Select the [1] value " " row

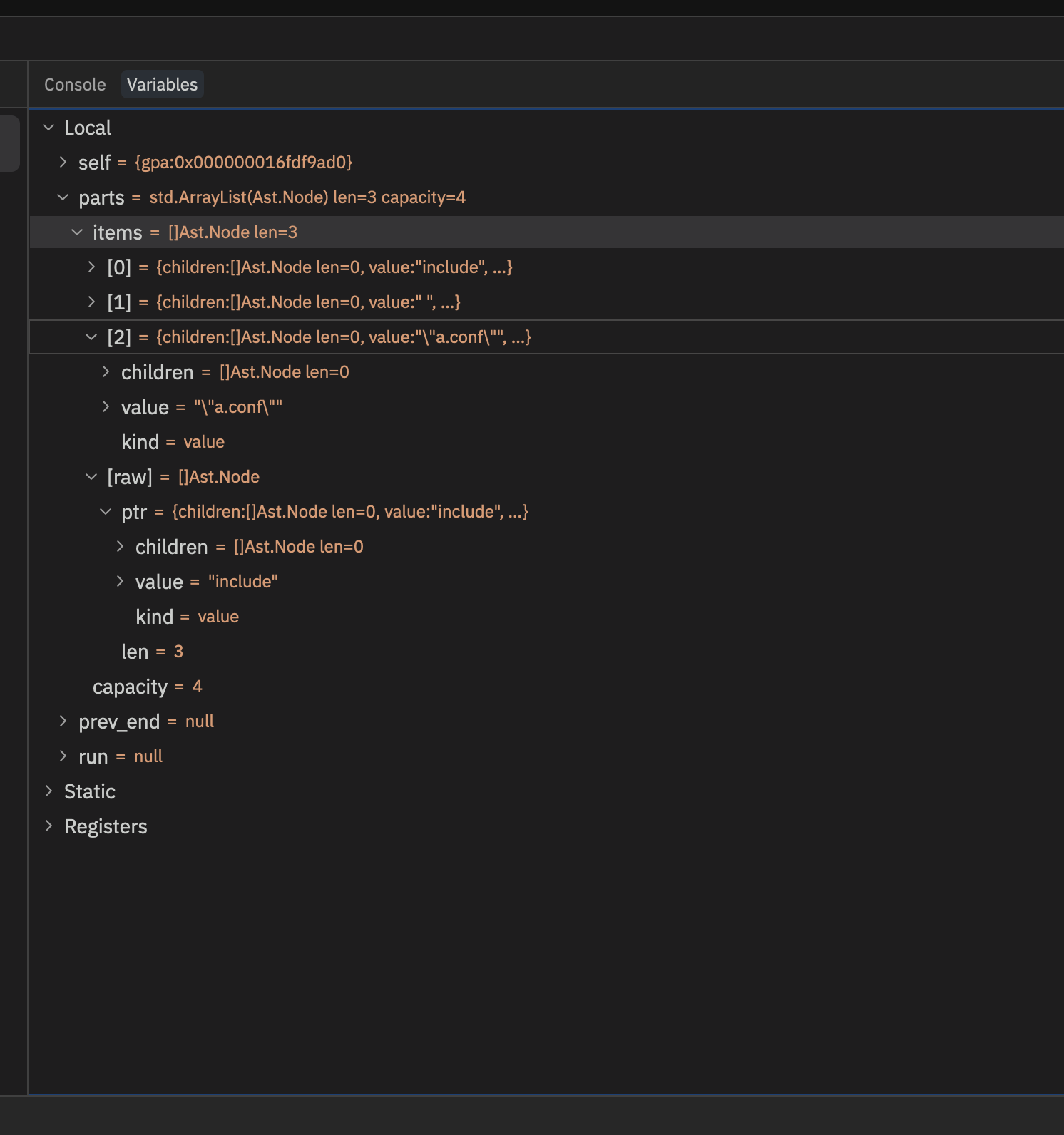point(547,302)
